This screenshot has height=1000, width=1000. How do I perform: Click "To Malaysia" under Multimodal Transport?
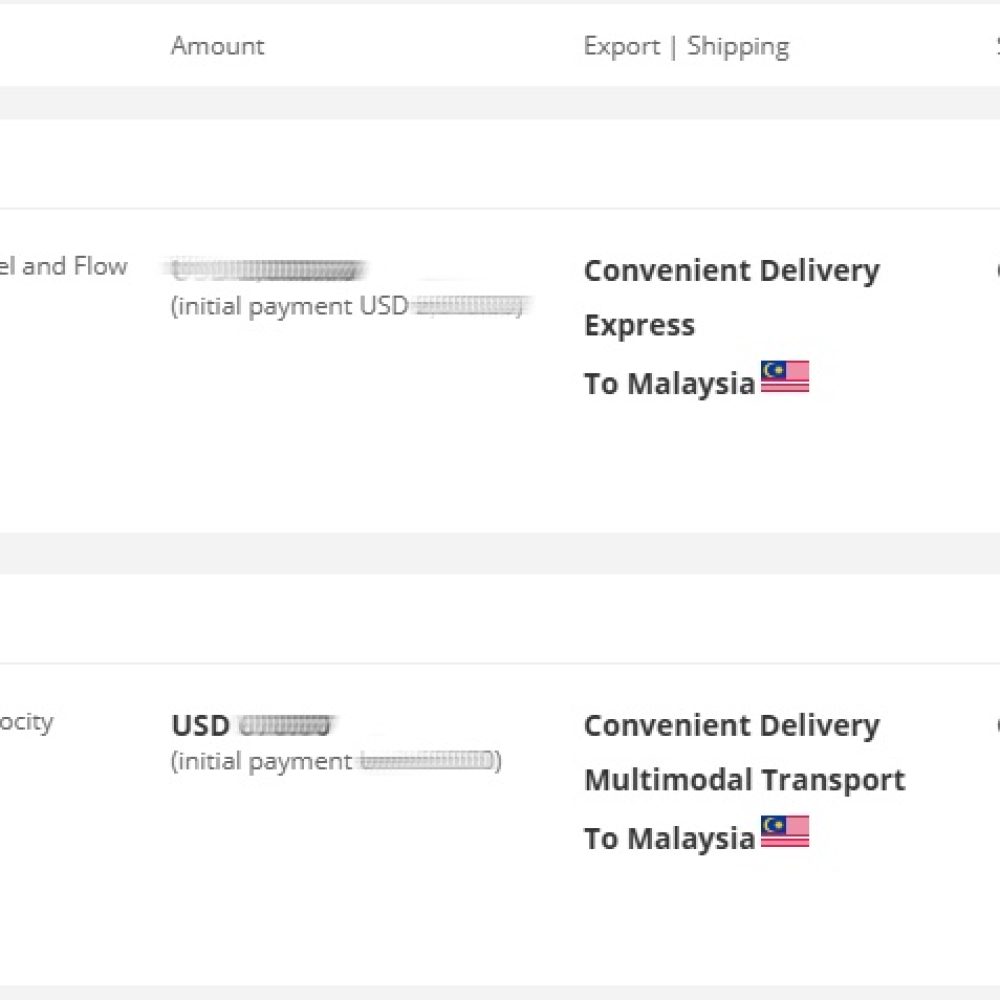click(x=669, y=838)
